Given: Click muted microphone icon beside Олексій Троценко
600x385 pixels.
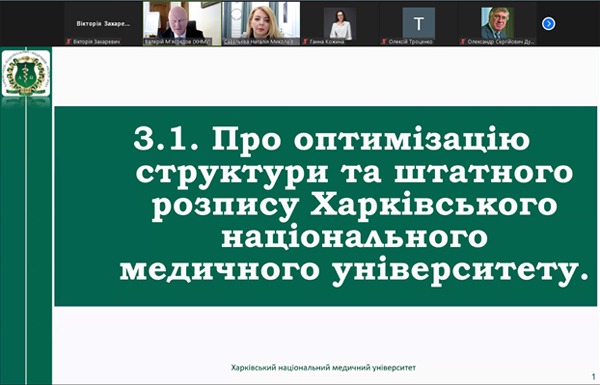Looking at the screenshot, I should point(384,41).
